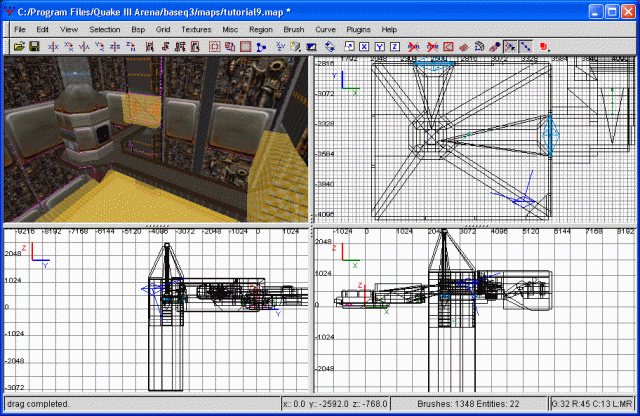Toggle Scale Z axis lock
Image resolution: width=640 pixels, height=416 pixels.
pyautogui.click(x=395, y=47)
